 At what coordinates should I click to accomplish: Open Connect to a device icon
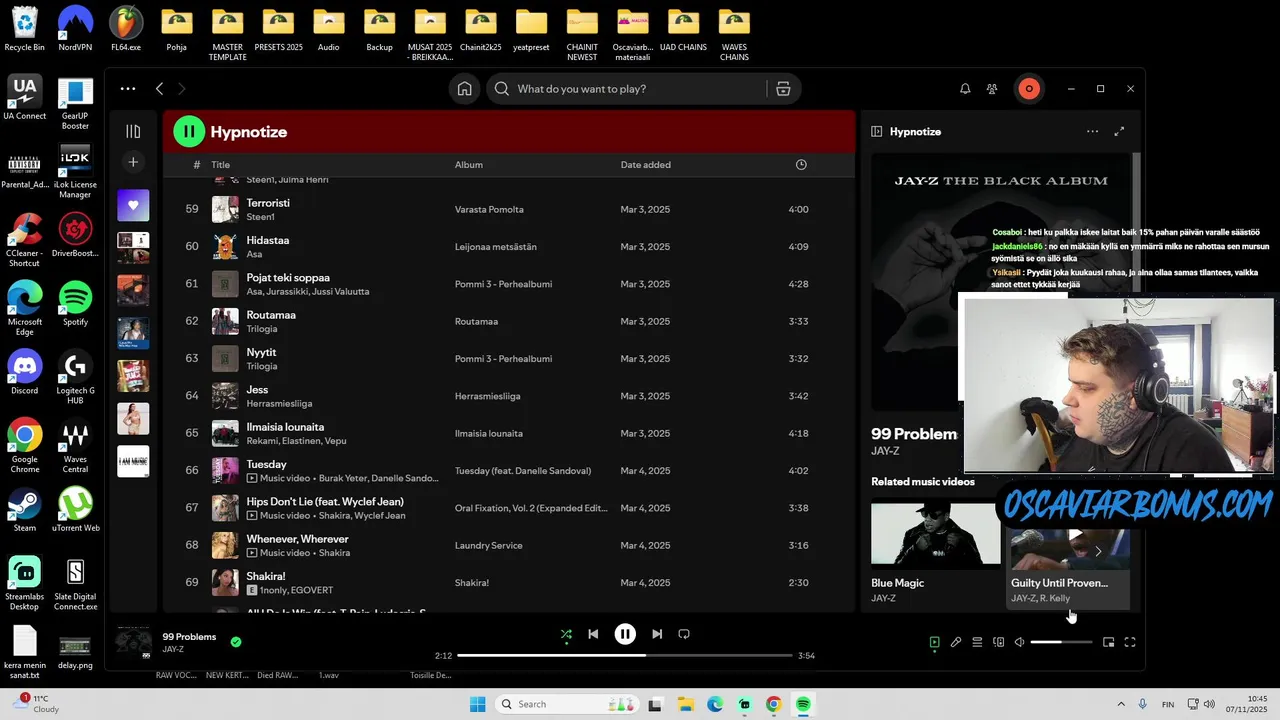(x=998, y=642)
